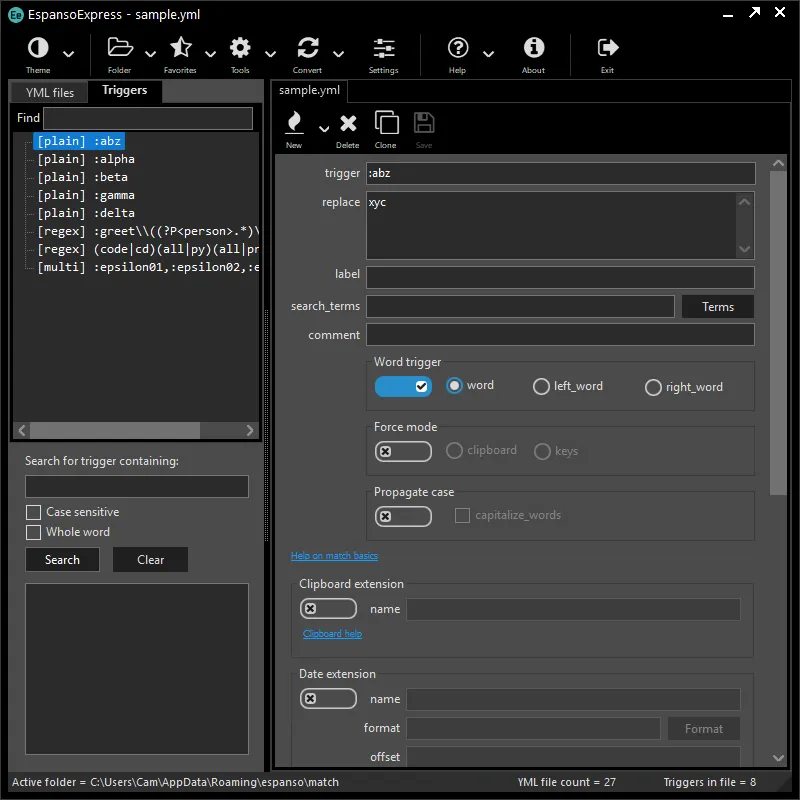Select the sample.yml tab
Image resolution: width=800 pixels, height=800 pixels.
click(309, 91)
